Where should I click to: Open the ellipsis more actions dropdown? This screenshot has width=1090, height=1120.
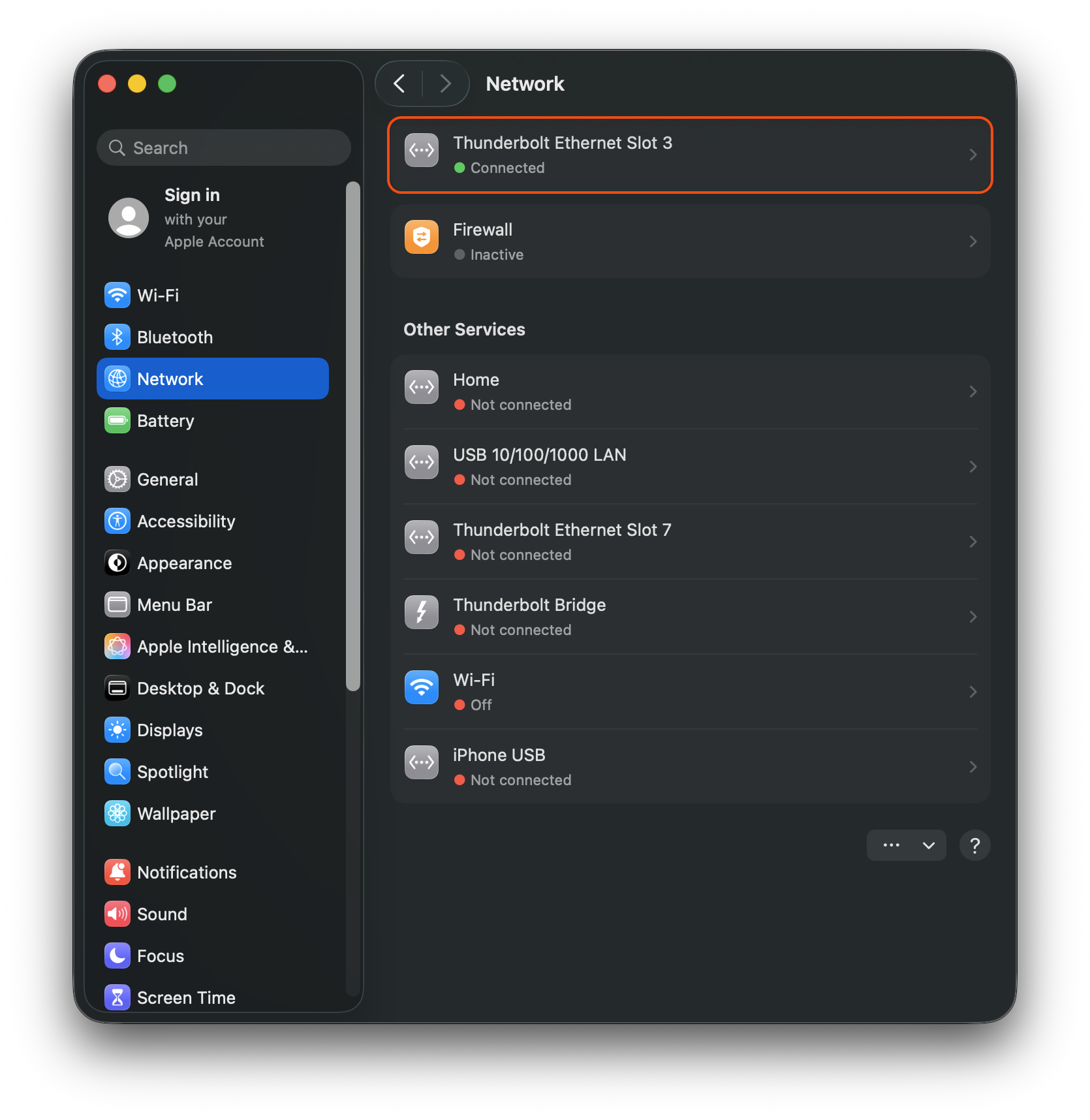click(906, 845)
